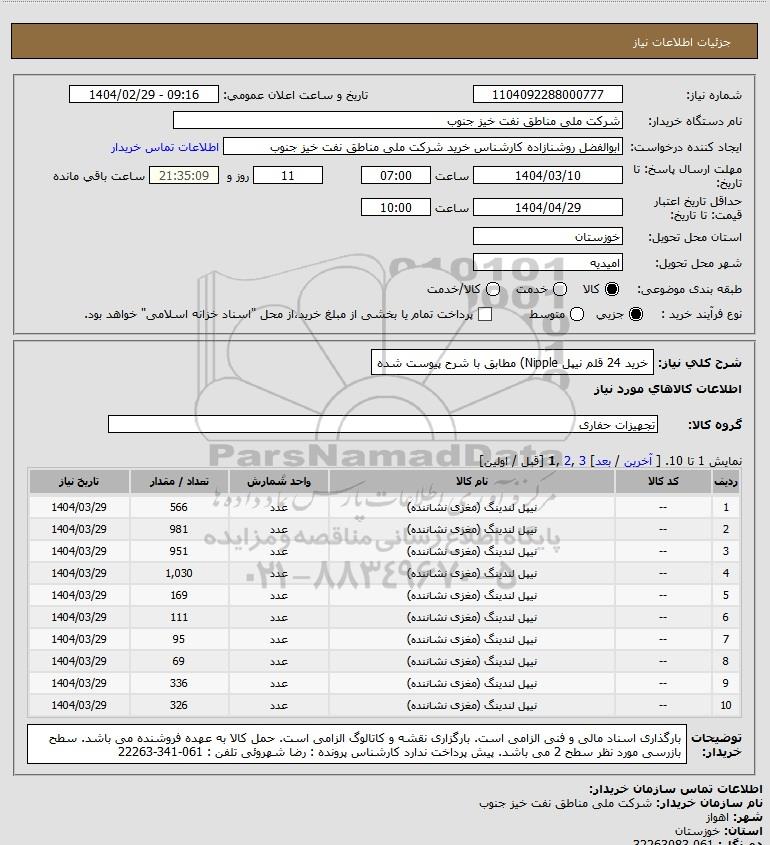The height and width of the screenshot is (845, 770).
Task: Click quantity 95 in row 7
Action: coord(179,639)
